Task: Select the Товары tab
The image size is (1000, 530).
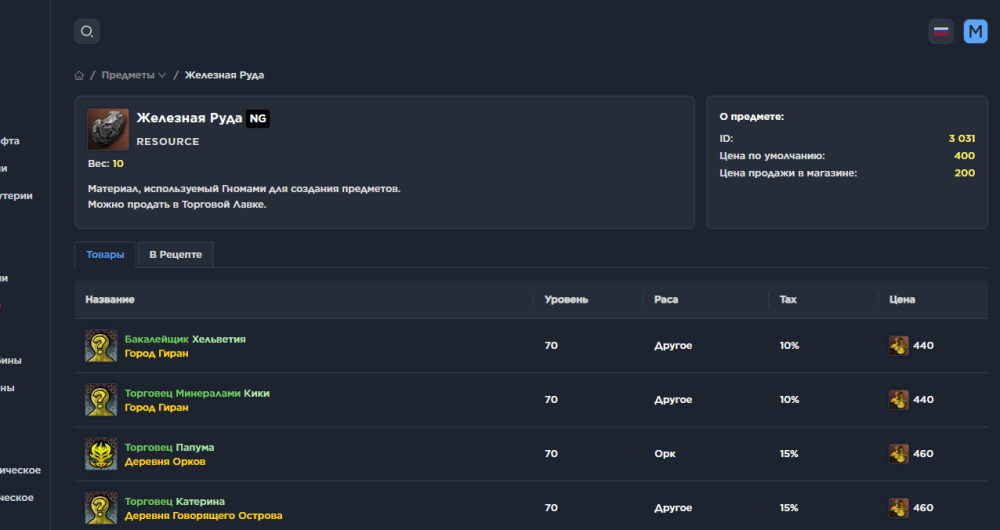Action: click(105, 255)
